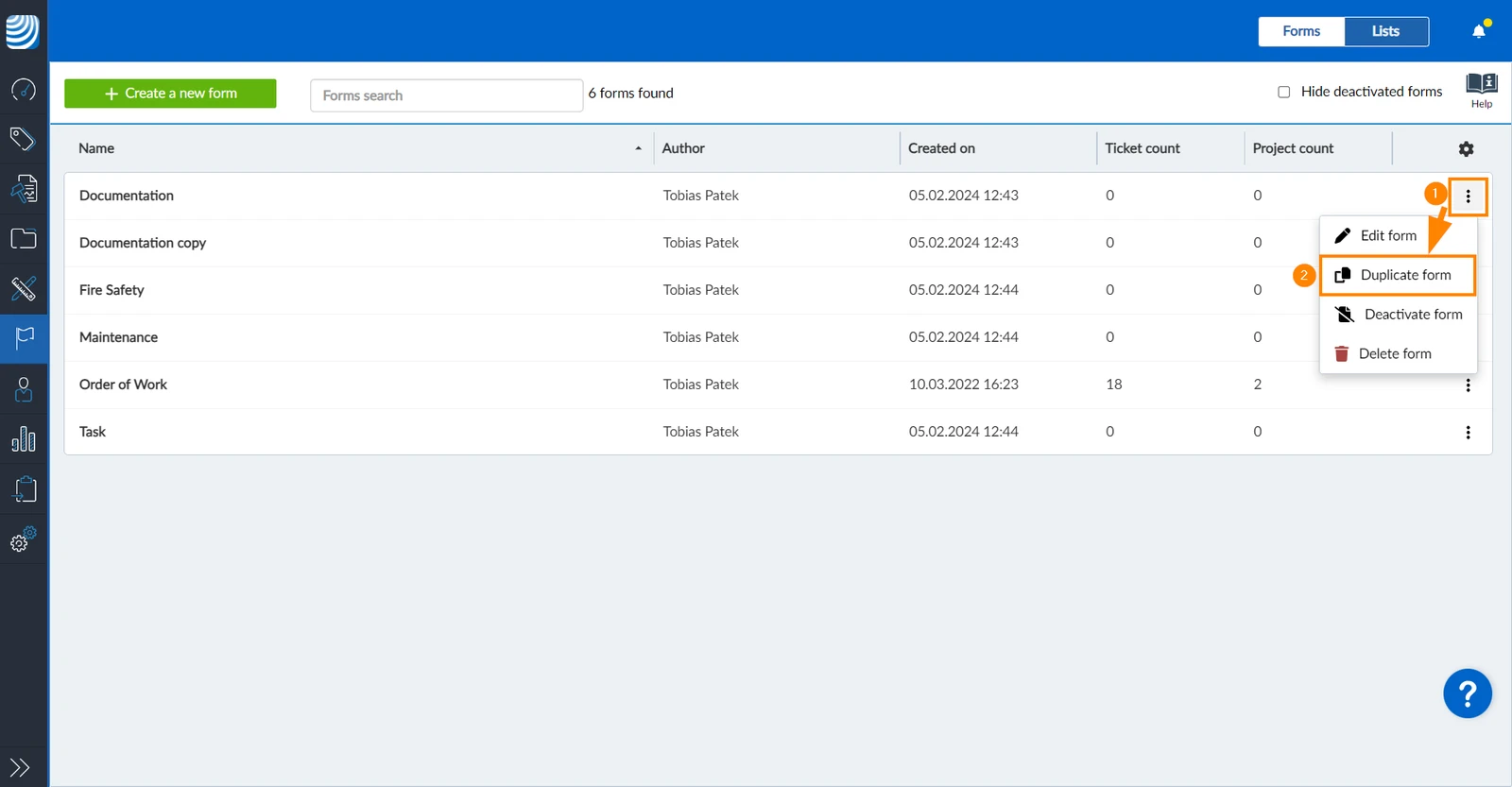Enable Hide deactivated forms checkbox
The image size is (1512, 787).
tap(1283, 92)
